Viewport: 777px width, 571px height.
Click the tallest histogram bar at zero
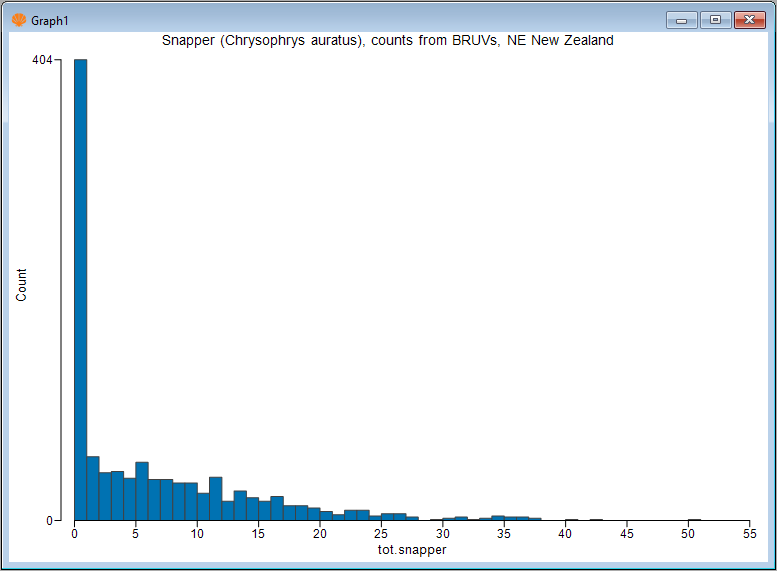[80, 289]
